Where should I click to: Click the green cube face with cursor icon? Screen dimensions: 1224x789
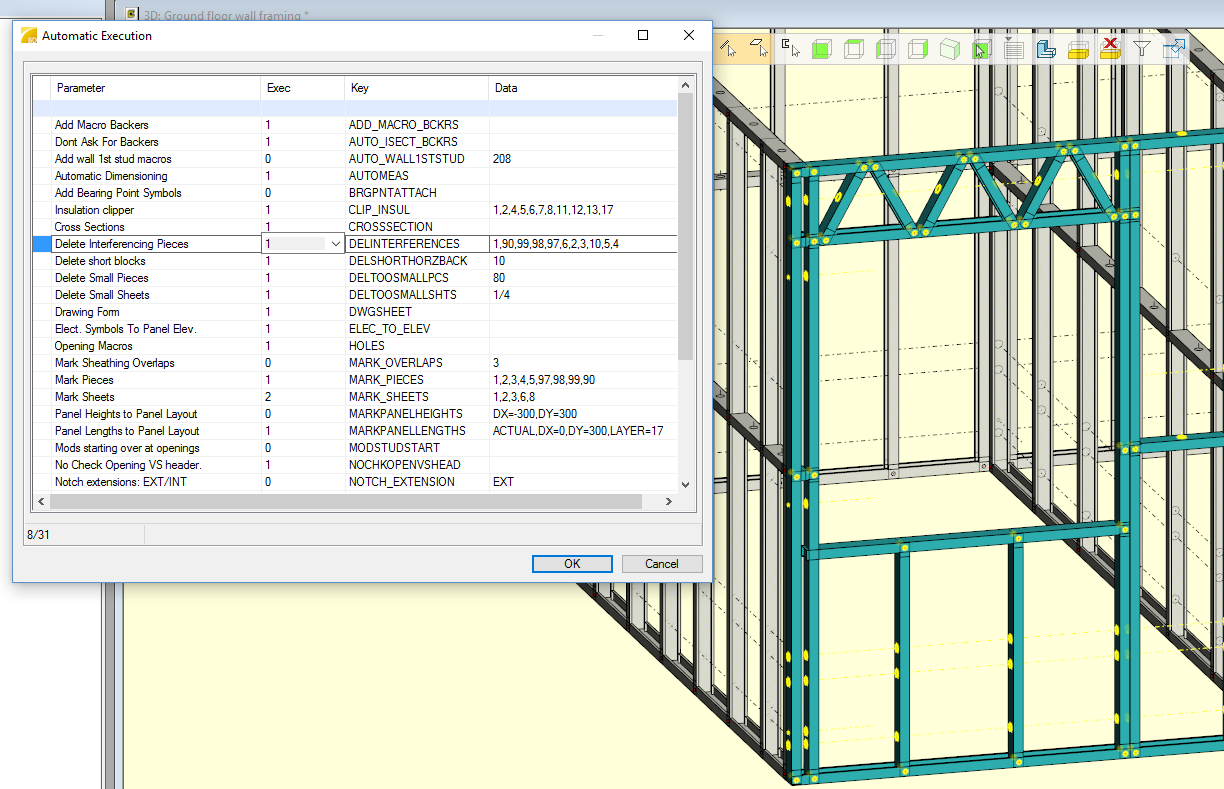[981, 49]
